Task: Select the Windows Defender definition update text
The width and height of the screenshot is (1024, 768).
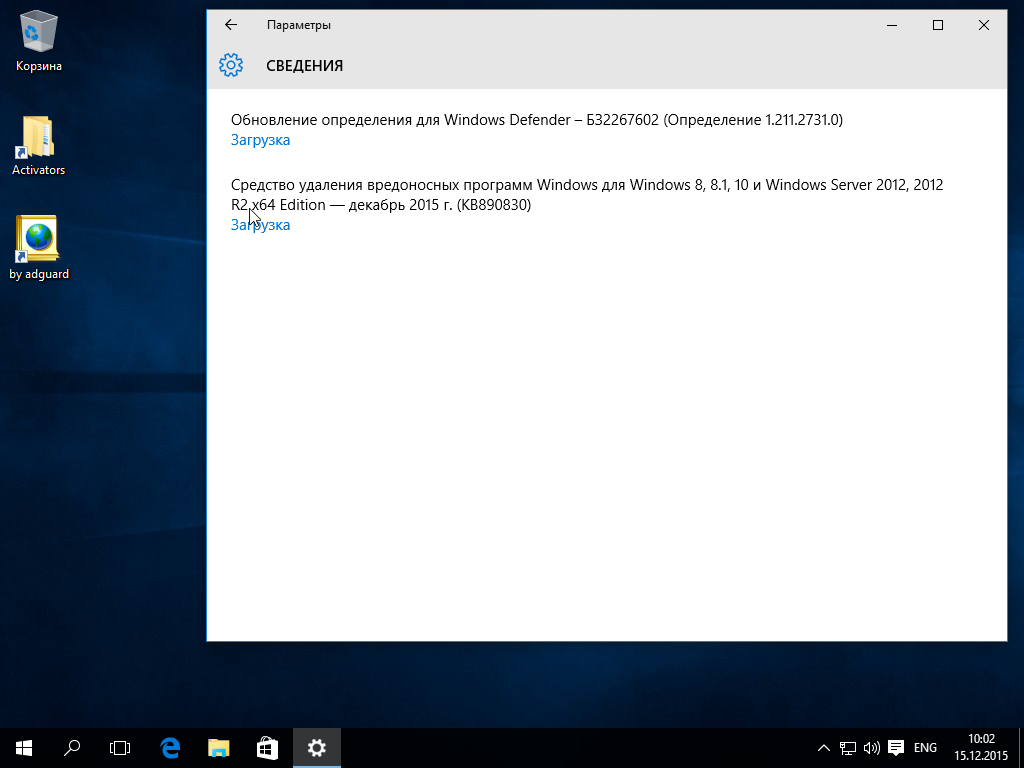Action: click(x=537, y=120)
